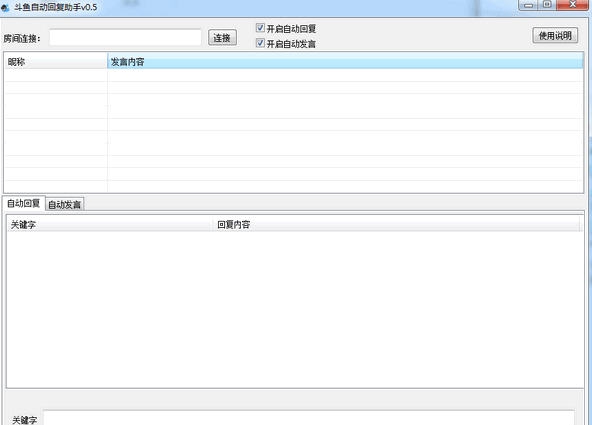This screenshot has height=425, width=592.
Task: Toggle the 开启自动回复 checkbox
Action: pyautogui.click(x=260, y=28)
